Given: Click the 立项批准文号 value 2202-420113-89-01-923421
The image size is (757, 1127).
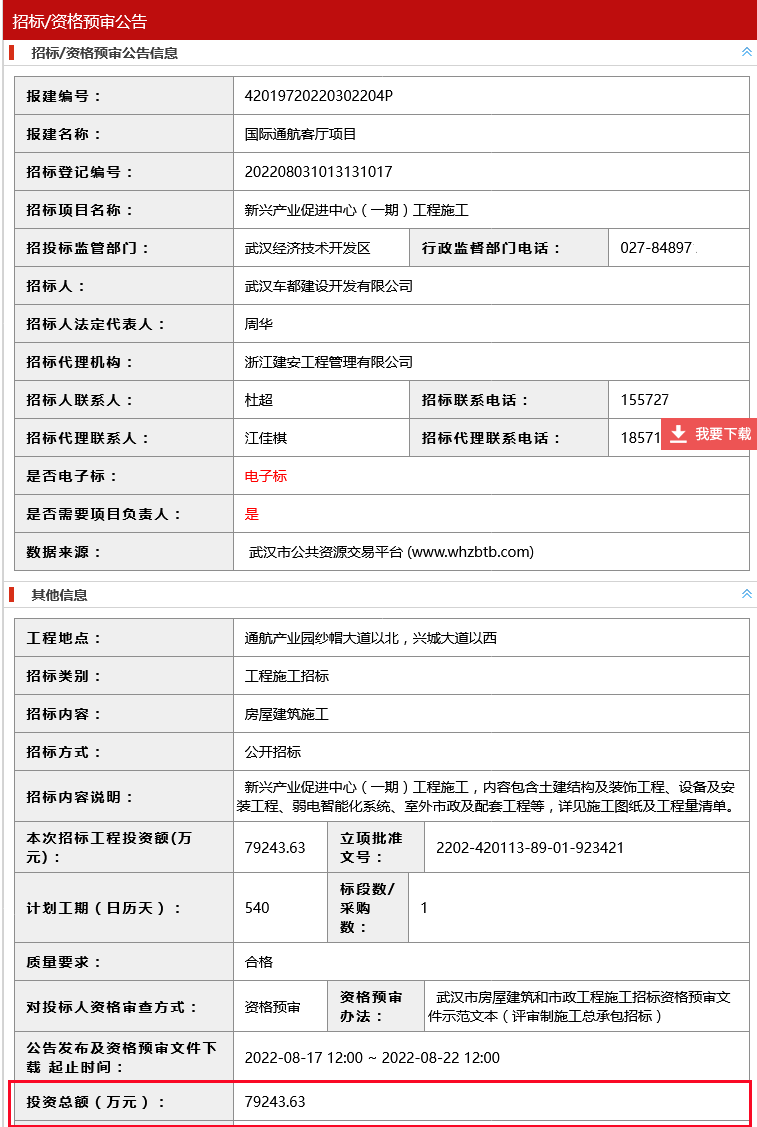Looking at the screenshot, I should 530,848.
